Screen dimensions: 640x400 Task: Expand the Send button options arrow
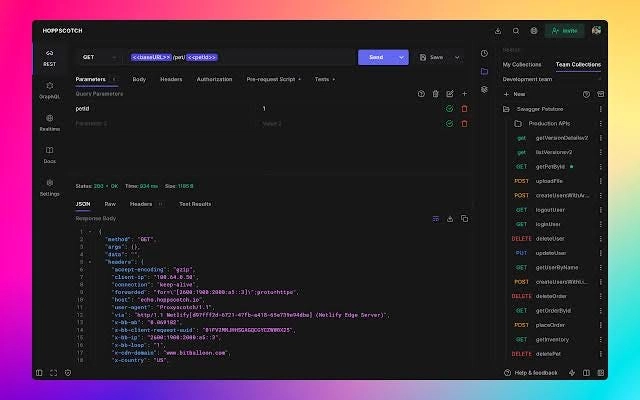tap(401, 57)
